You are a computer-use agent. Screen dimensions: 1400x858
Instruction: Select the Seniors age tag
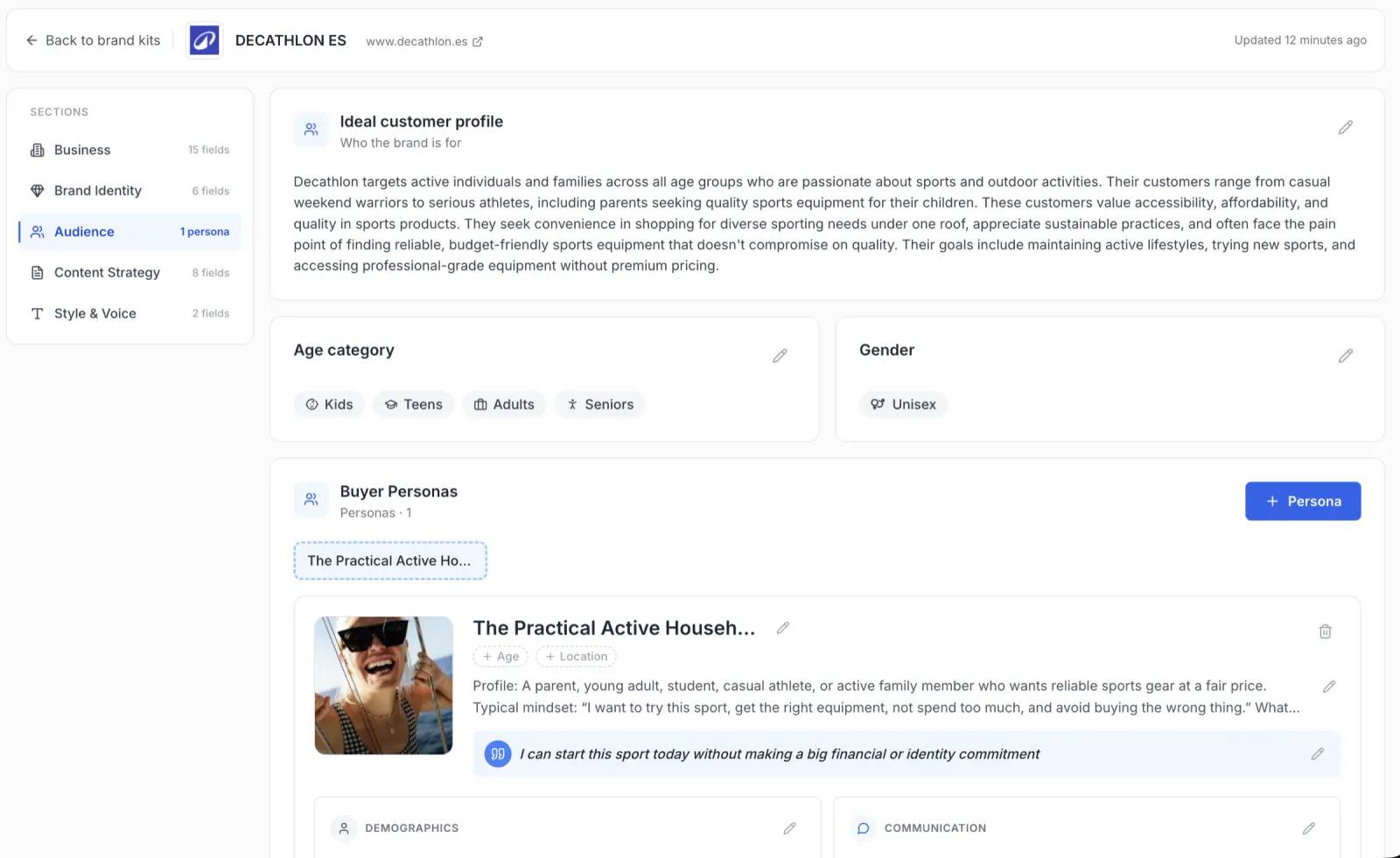click(x=600, y=404)
